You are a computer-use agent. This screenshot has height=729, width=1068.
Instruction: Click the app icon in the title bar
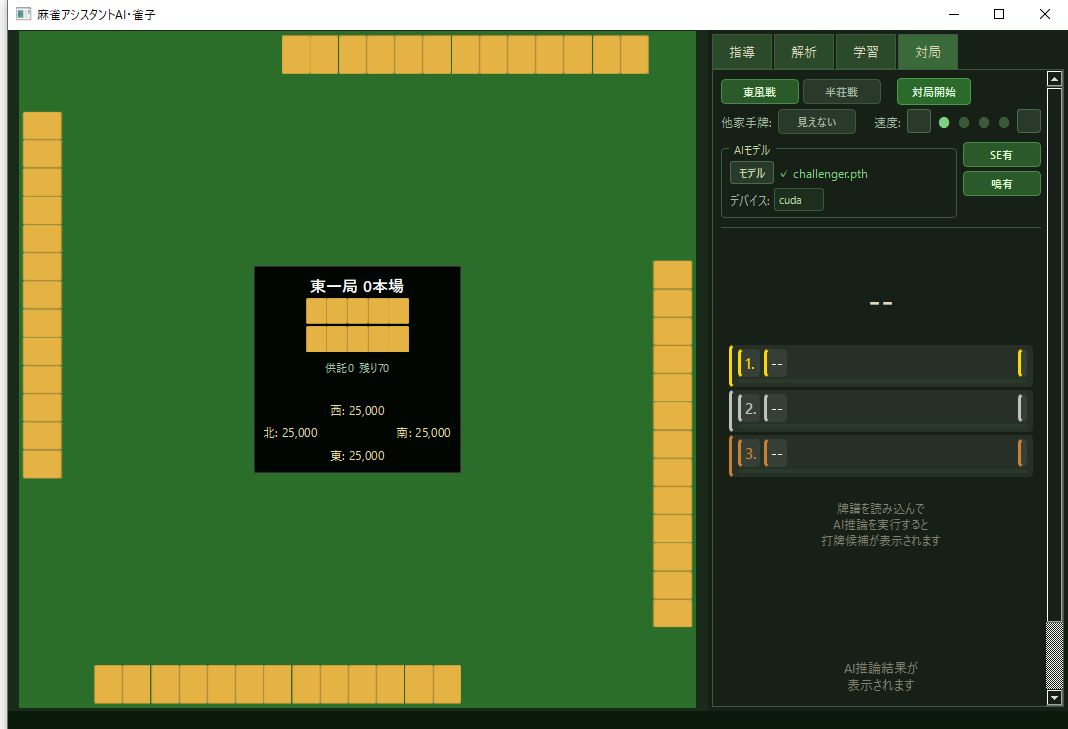23,14
